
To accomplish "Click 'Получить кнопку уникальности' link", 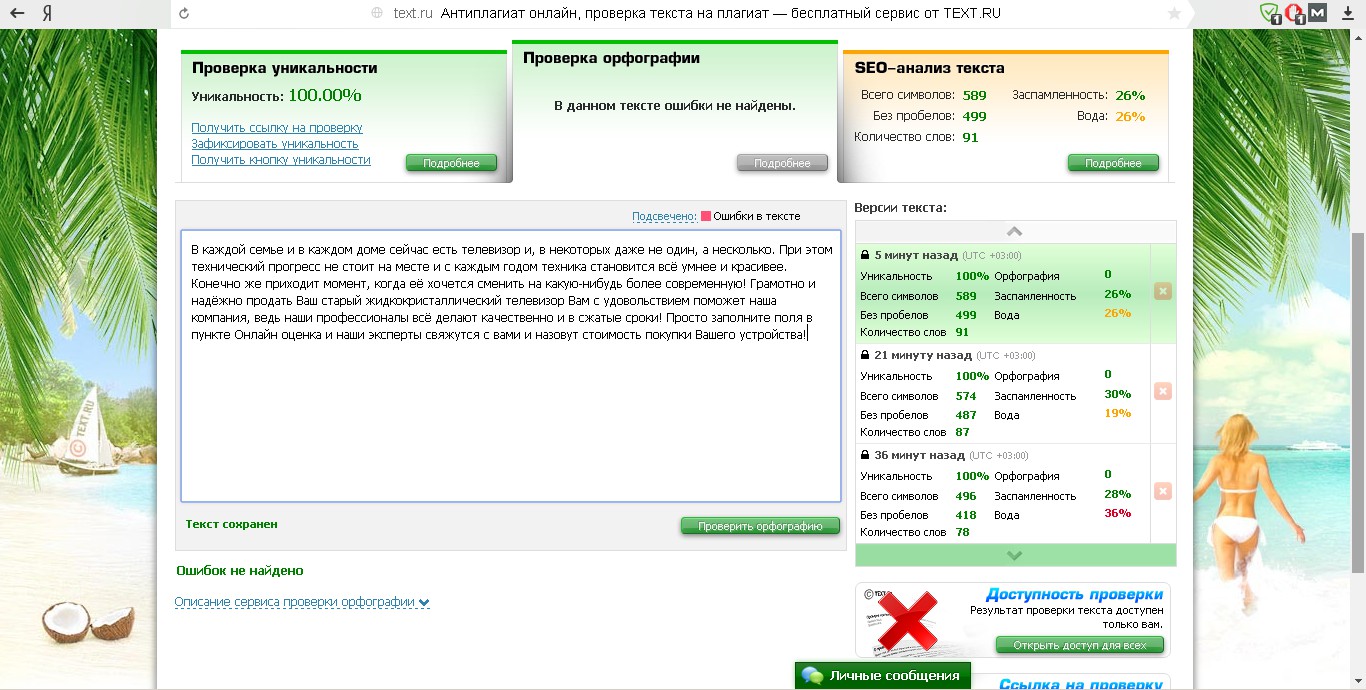I will (281, 160).
